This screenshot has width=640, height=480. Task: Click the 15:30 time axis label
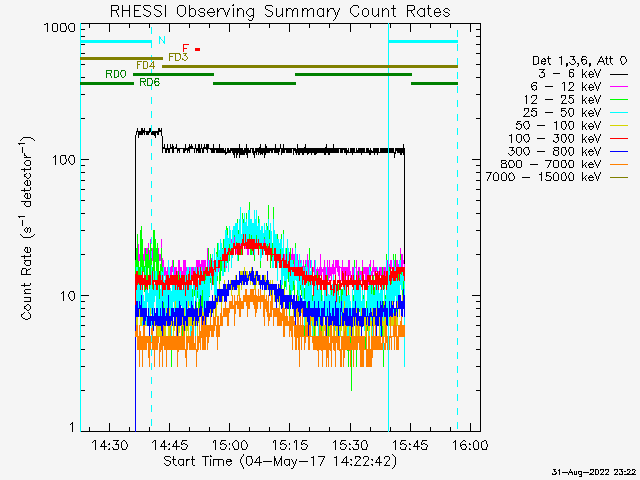point(350,445)
